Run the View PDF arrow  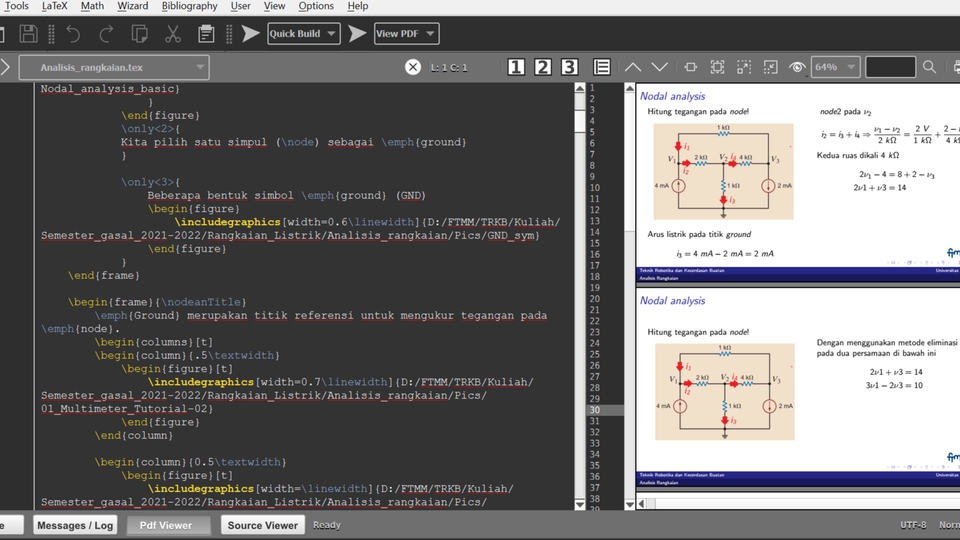tap(357, 34)
